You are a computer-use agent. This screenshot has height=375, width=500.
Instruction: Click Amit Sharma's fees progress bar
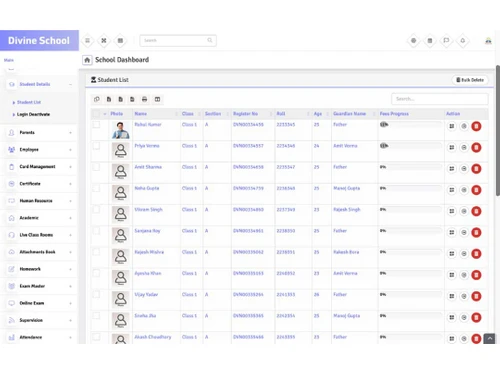(x=411, y=167)
